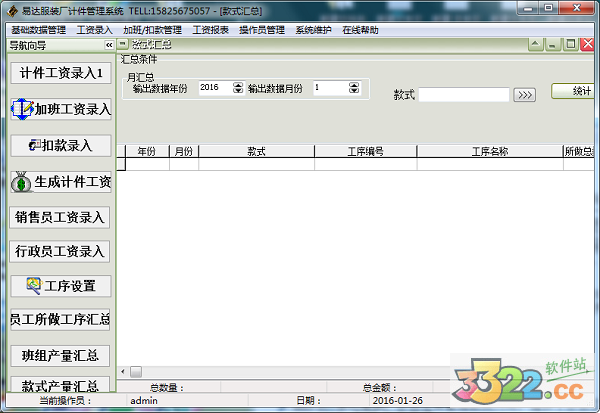Click the 工序名称 column header
600x413 pixels.
(490, 152)
